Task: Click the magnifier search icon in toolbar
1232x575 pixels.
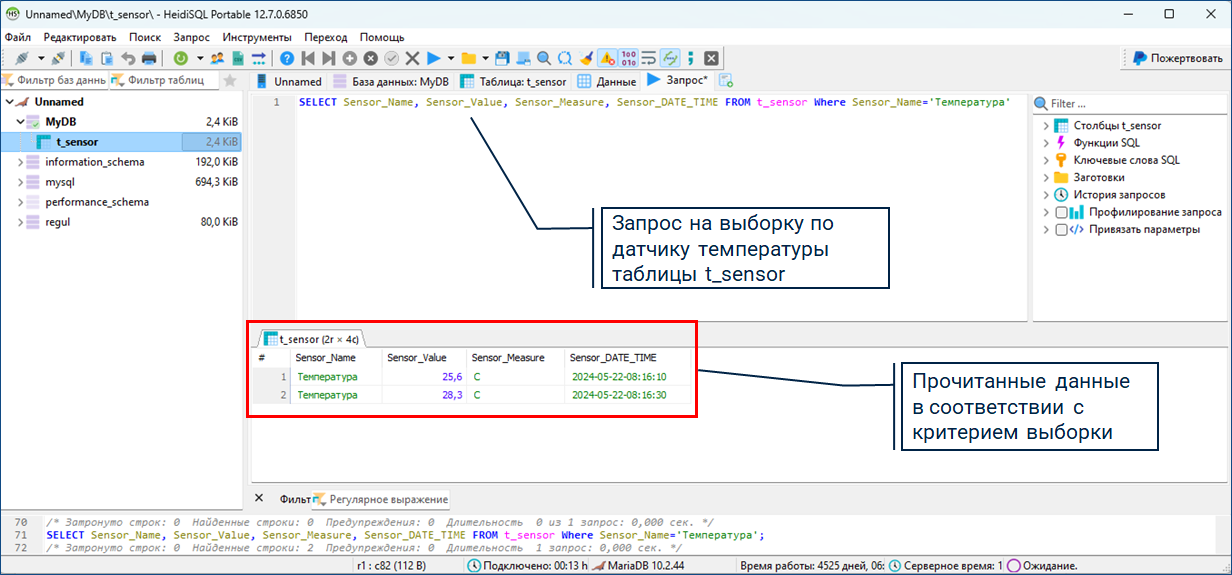Action: [x=544, y=58]
